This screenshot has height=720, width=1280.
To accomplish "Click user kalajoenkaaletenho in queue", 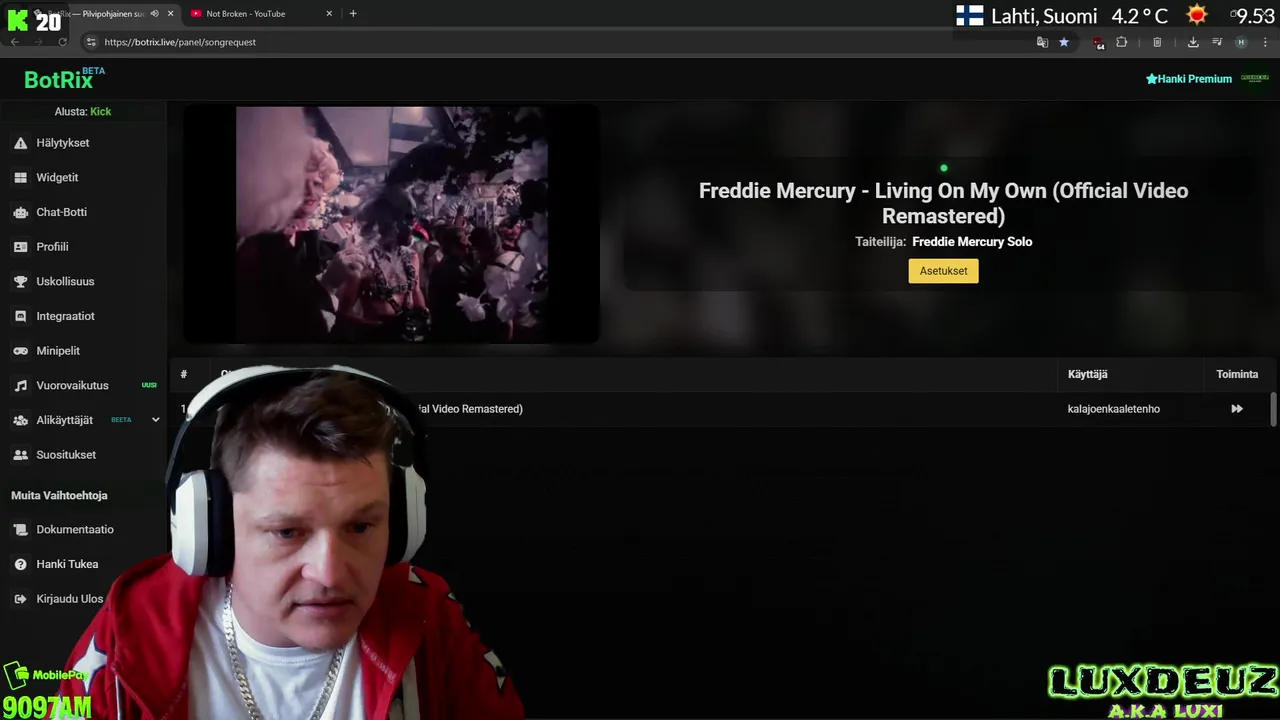I will coord(1113,409).
